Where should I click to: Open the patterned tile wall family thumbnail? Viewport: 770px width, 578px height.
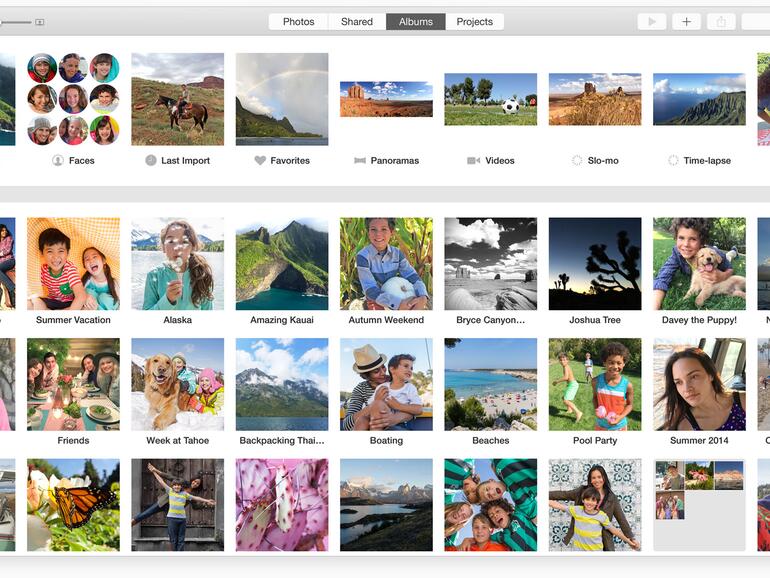pos(595,505)
